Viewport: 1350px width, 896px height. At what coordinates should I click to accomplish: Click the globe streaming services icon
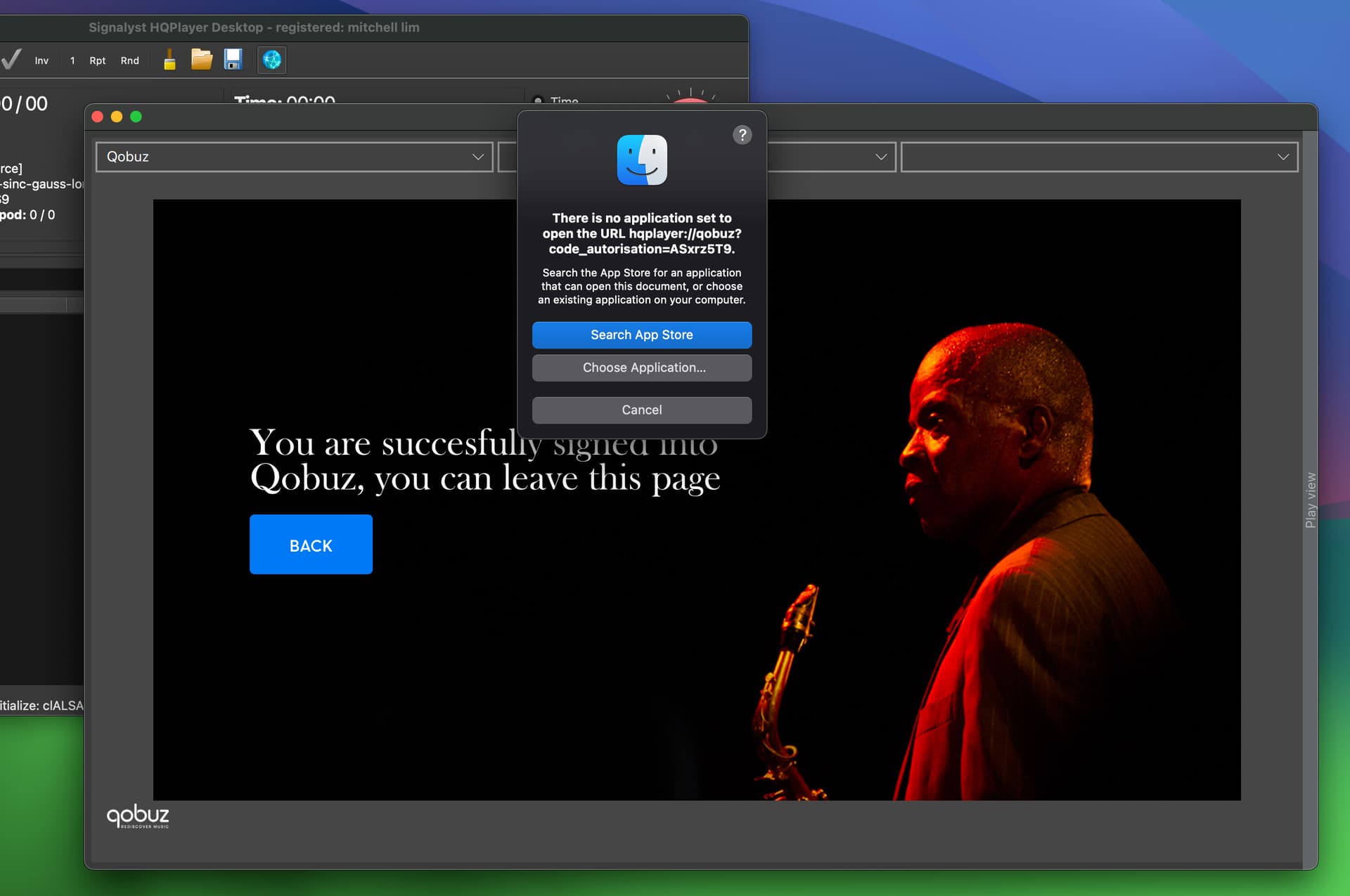272,60
